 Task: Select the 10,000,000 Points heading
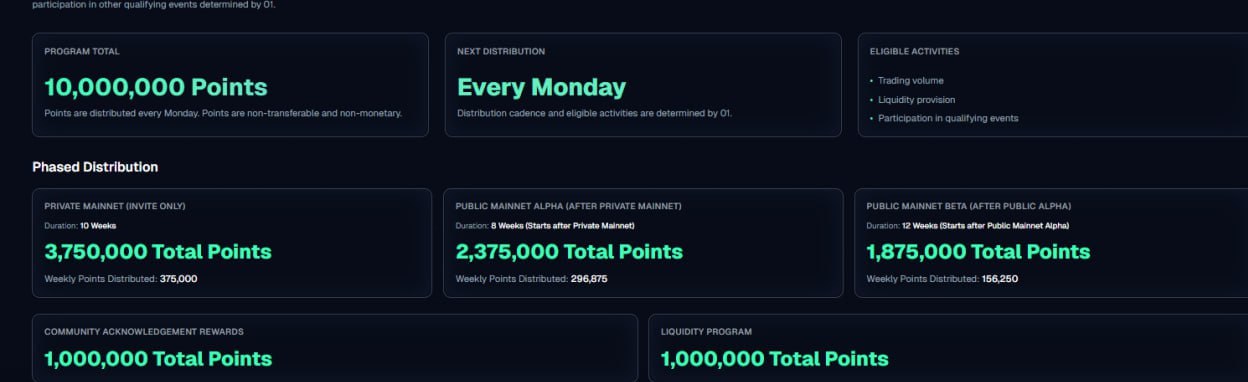tap(156, 87)
